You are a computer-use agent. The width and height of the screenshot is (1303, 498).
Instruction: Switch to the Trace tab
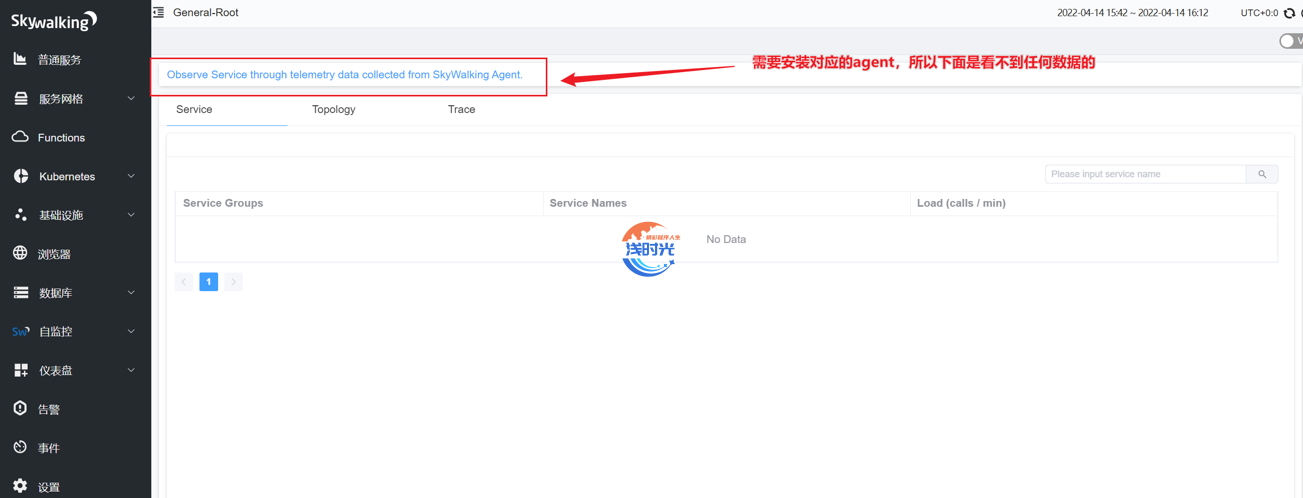pos(461,110)
